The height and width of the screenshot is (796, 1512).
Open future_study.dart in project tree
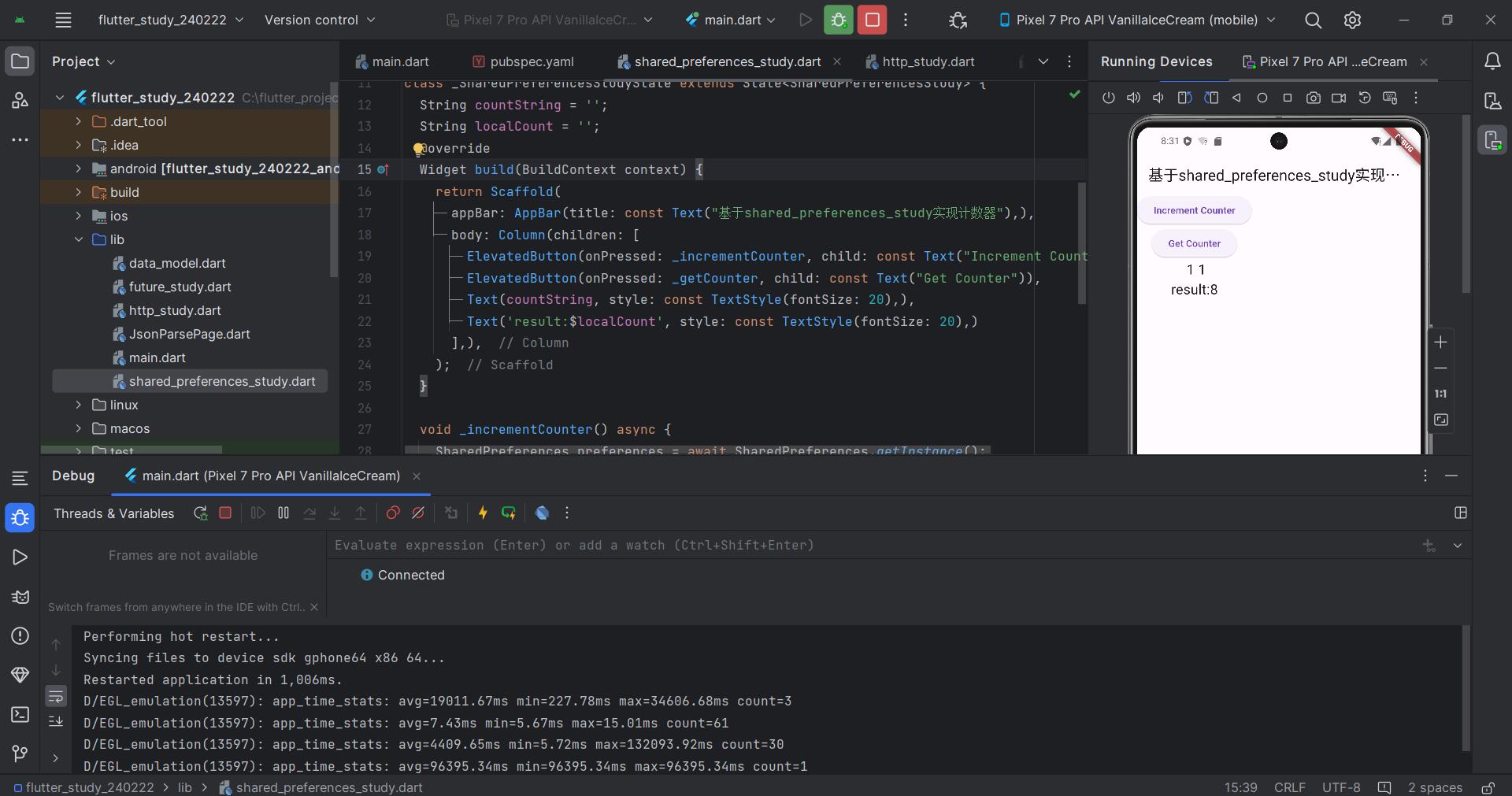pyautogui.click(x=180, y=287)
